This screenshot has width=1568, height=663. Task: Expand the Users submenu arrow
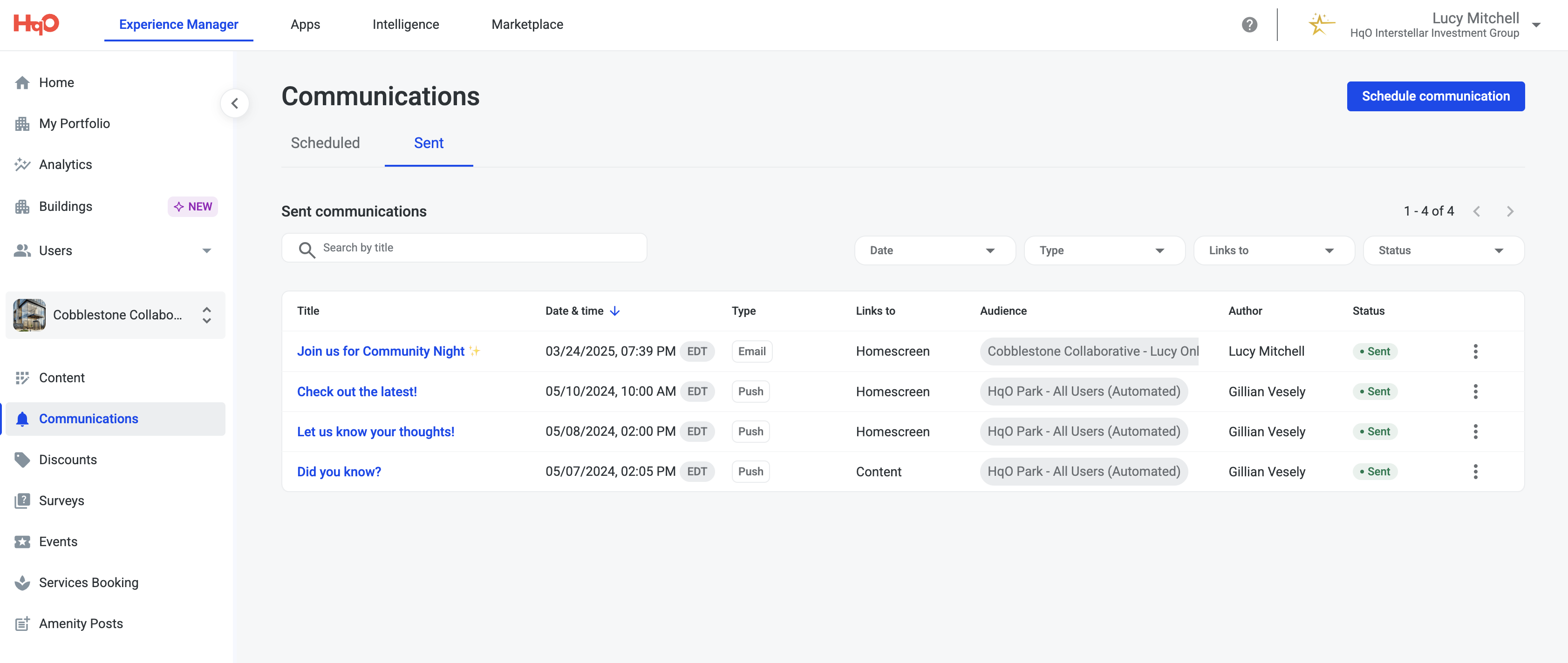(207, 250)
